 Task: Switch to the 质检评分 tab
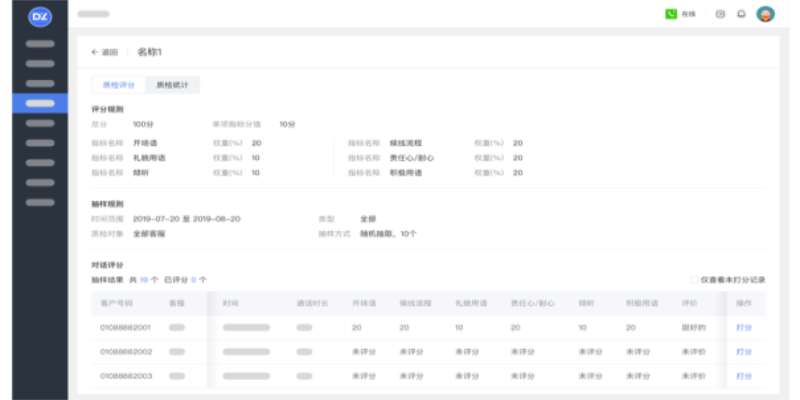pos(118,85)
